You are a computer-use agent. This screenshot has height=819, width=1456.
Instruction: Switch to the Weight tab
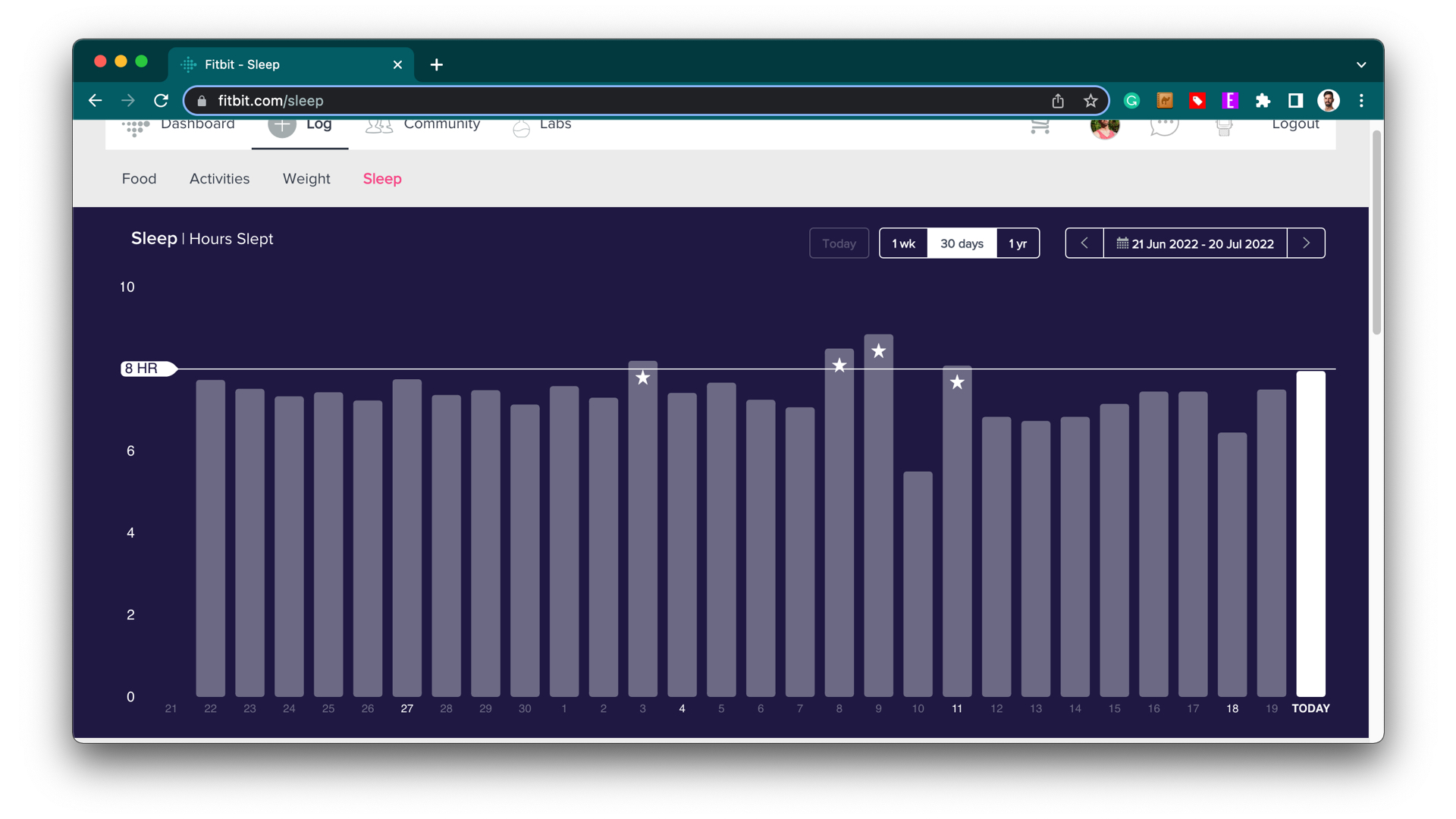pos(306,178)
